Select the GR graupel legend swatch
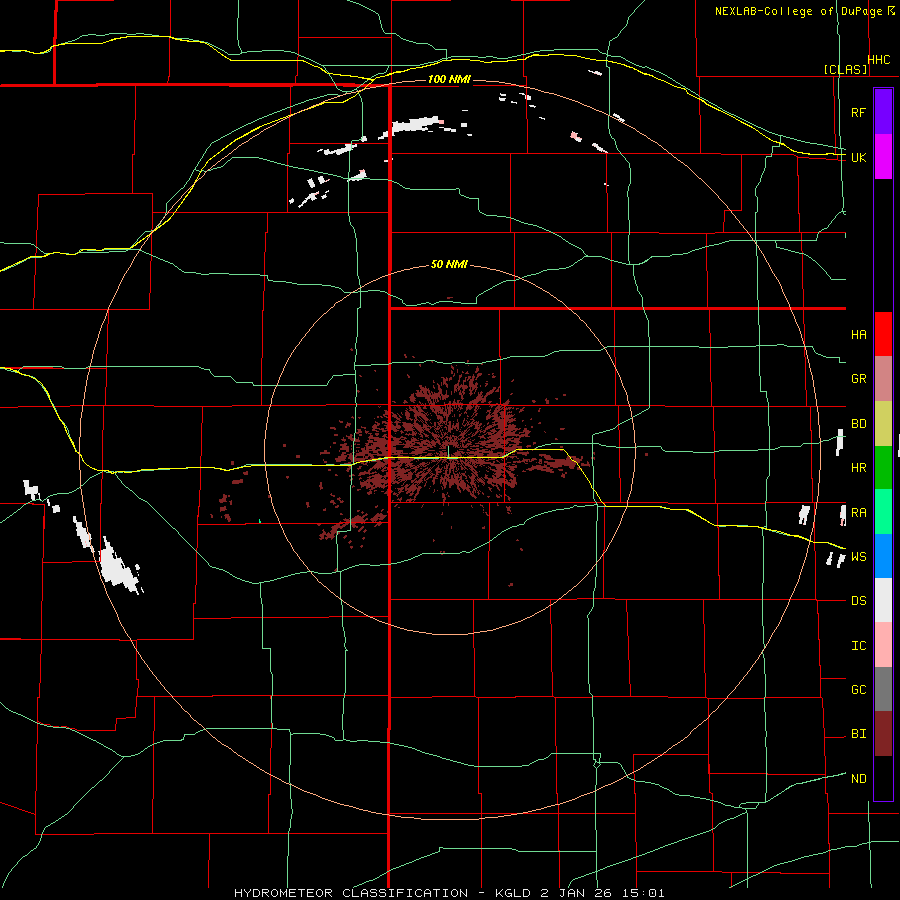900x900 pixels. (883, 379)
